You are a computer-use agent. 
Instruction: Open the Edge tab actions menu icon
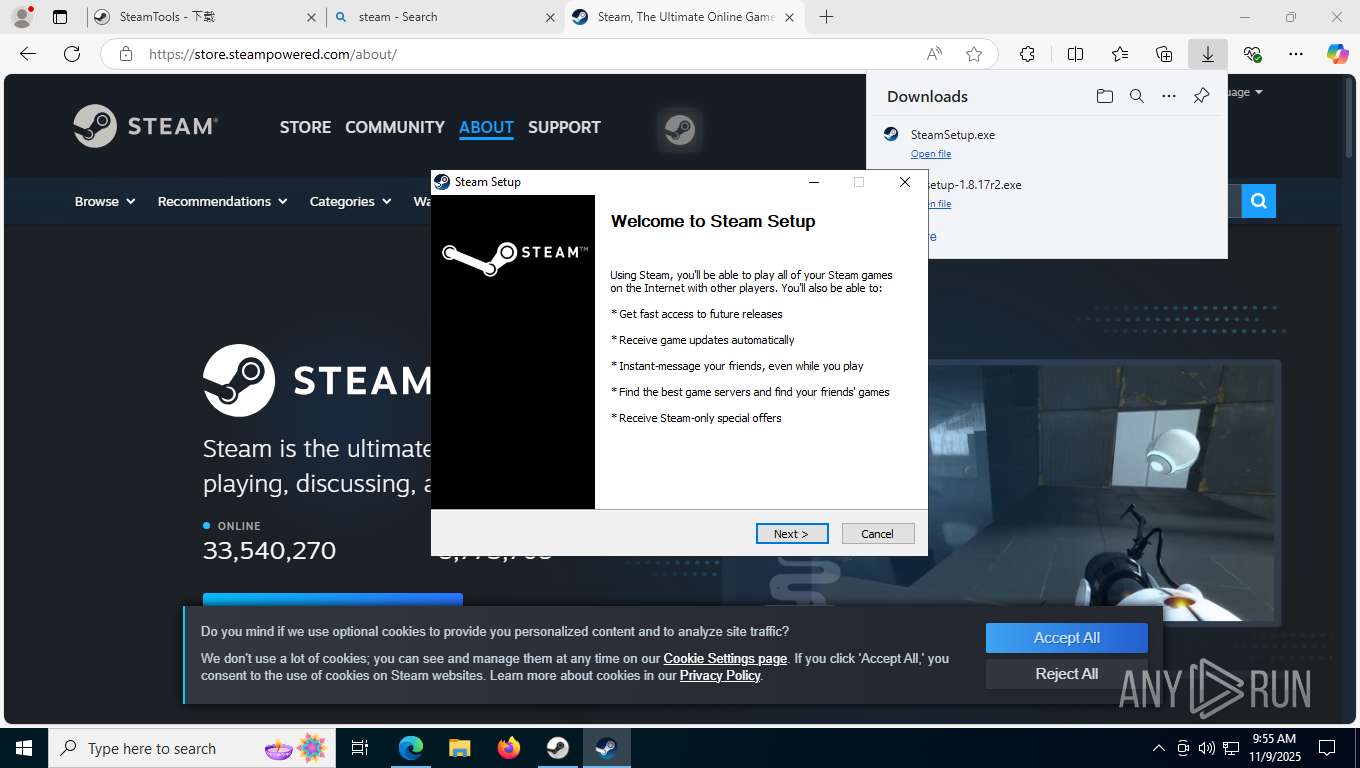(x=60, y=17)
